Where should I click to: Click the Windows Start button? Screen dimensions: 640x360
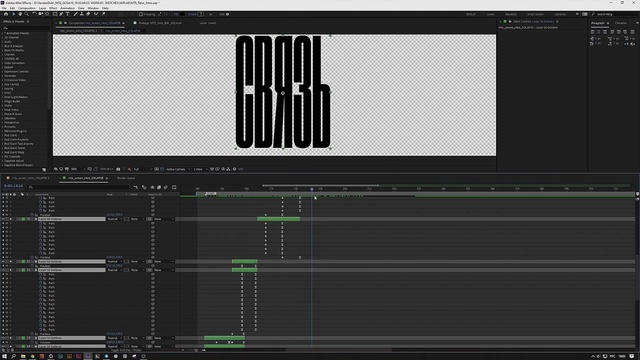pos(4,356)
